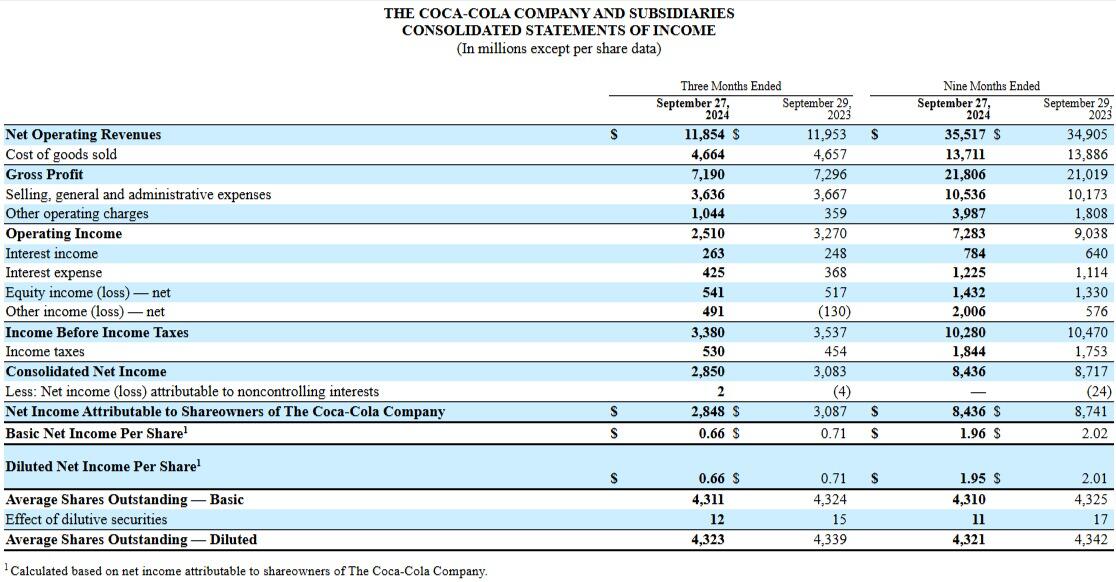The width and height of the screenshot is (1116, 582).
Task: Click 'Average Shares Outstanding — Diluted' label
Action: (132, 539)
